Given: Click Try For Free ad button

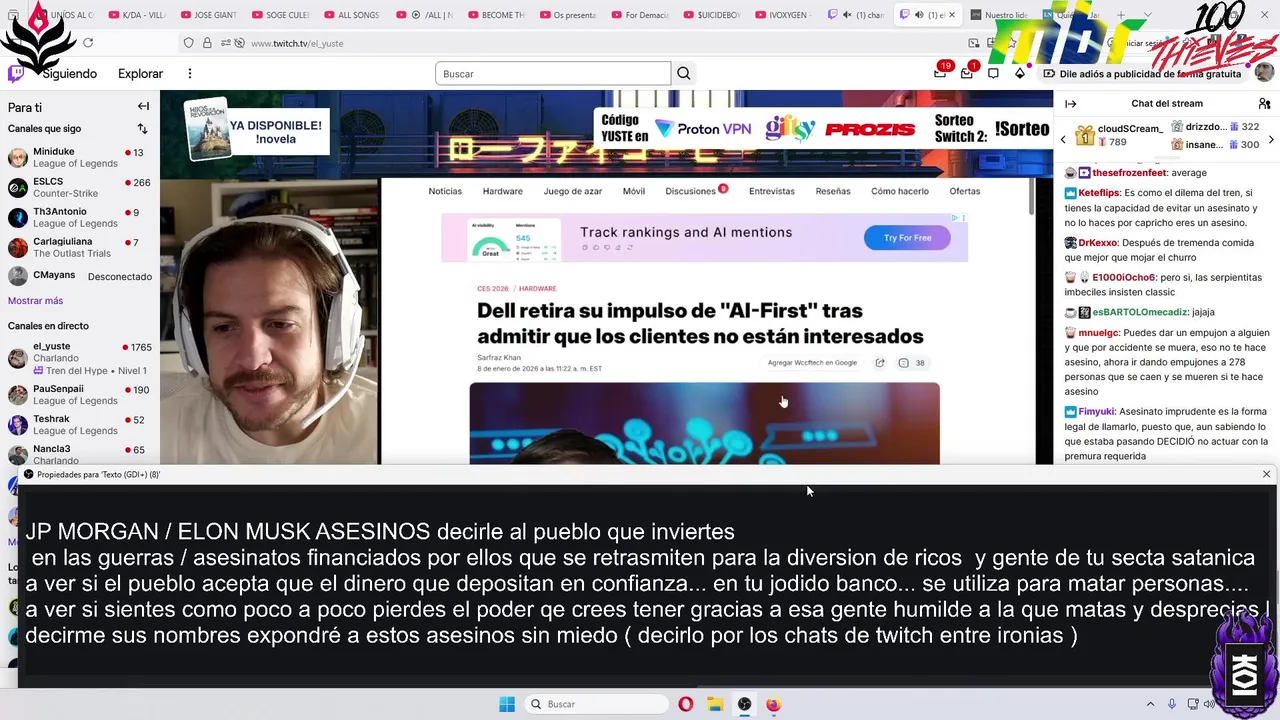Looking at the screenshot, I should click(x=907, y=238).
